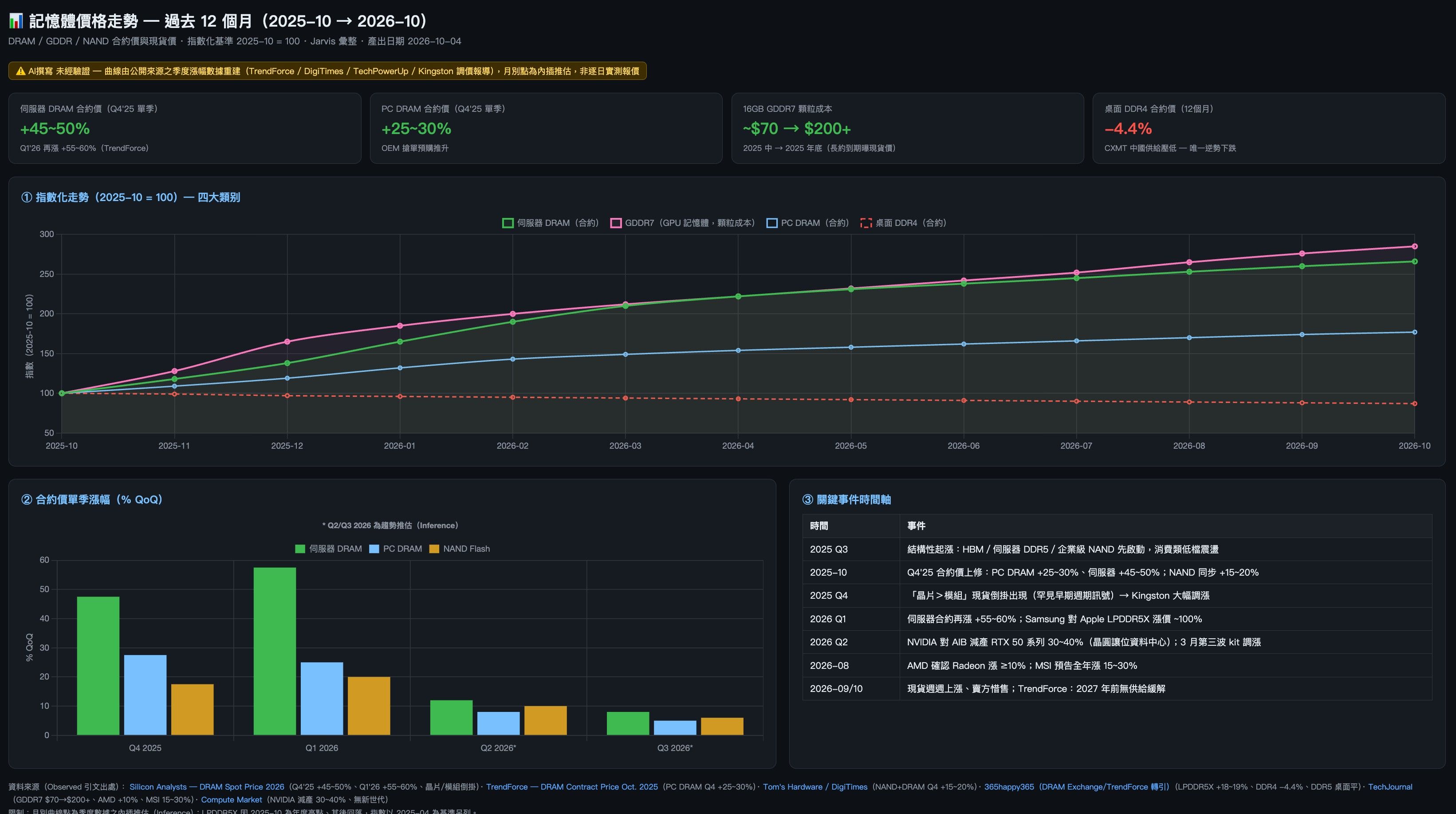Click the +45~50% value on 伺服器 DRAM card
1456x814 pixels.
click(55, 129)
